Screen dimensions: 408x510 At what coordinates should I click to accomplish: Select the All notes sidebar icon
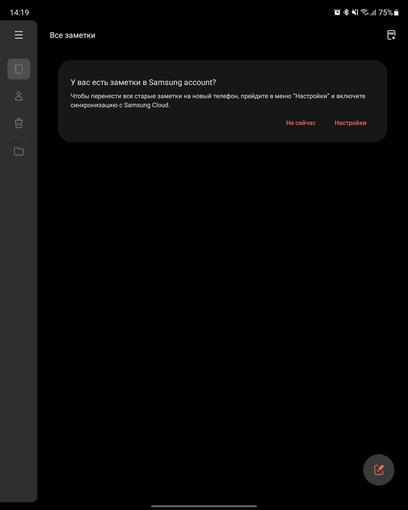tap(19, 69)
